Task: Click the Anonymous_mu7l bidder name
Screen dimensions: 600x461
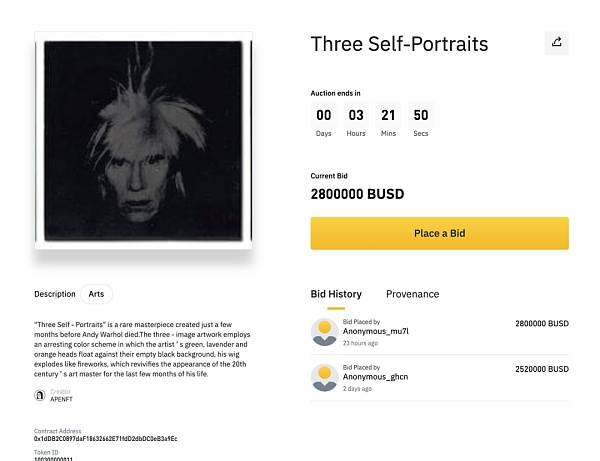Action: (376, 331)
